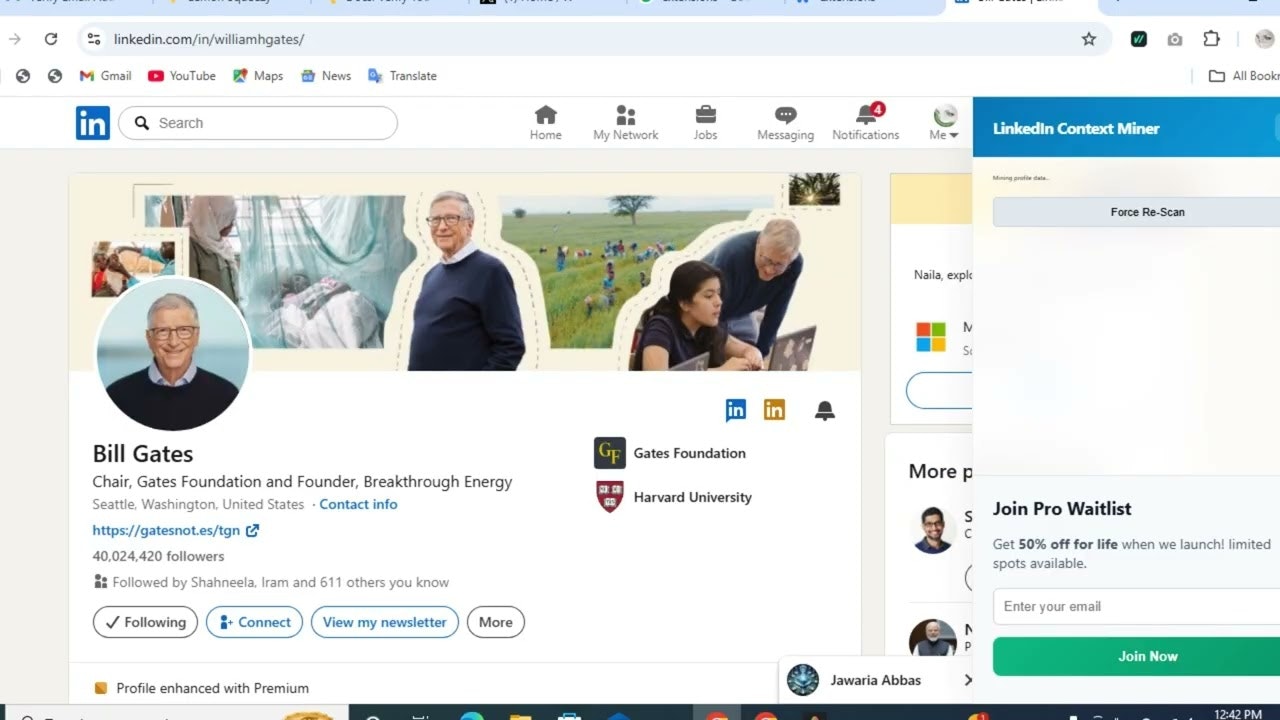Click the Force Re-Scan button
The image size is (1280, 720).
(x=1146, y=212)
